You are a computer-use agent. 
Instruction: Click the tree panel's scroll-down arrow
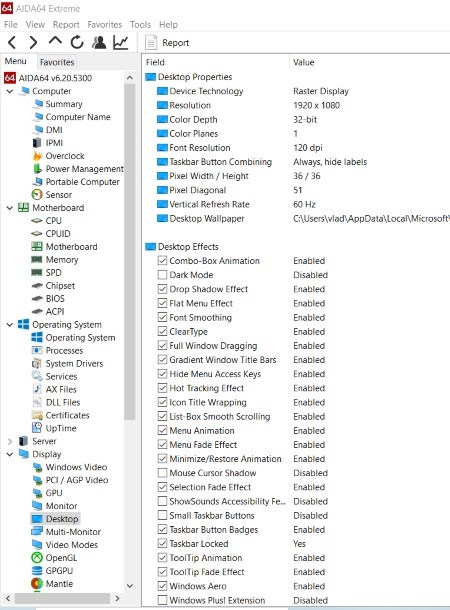(x=130, y=585)
